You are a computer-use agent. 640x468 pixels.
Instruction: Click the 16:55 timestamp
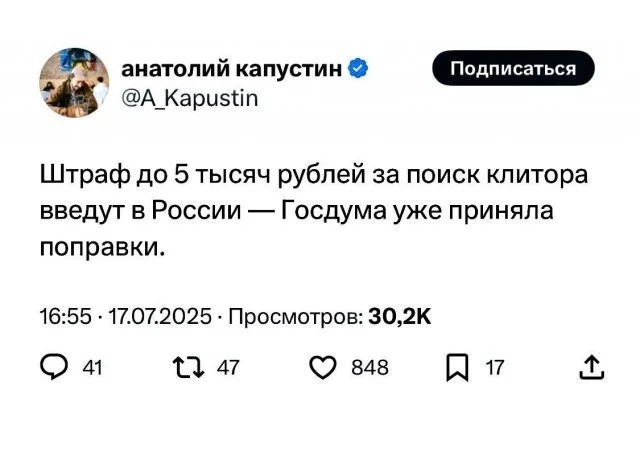click(x=65, y=317)
